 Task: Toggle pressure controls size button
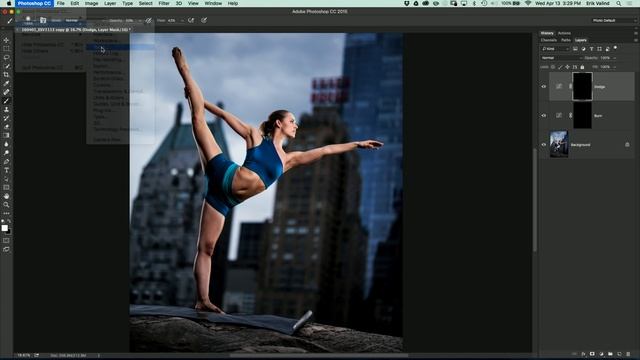pos(204,20)
